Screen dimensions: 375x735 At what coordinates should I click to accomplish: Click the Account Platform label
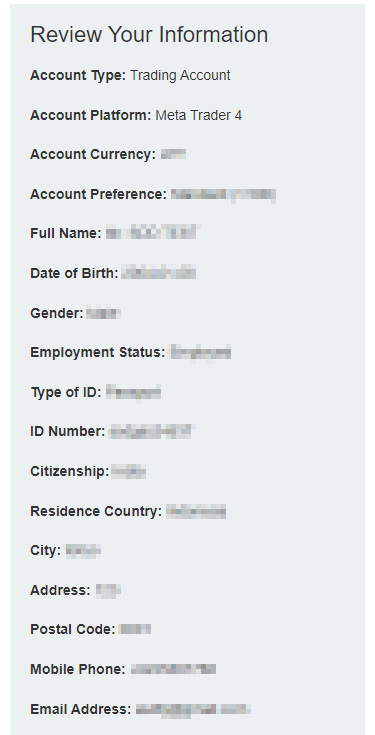90,115
